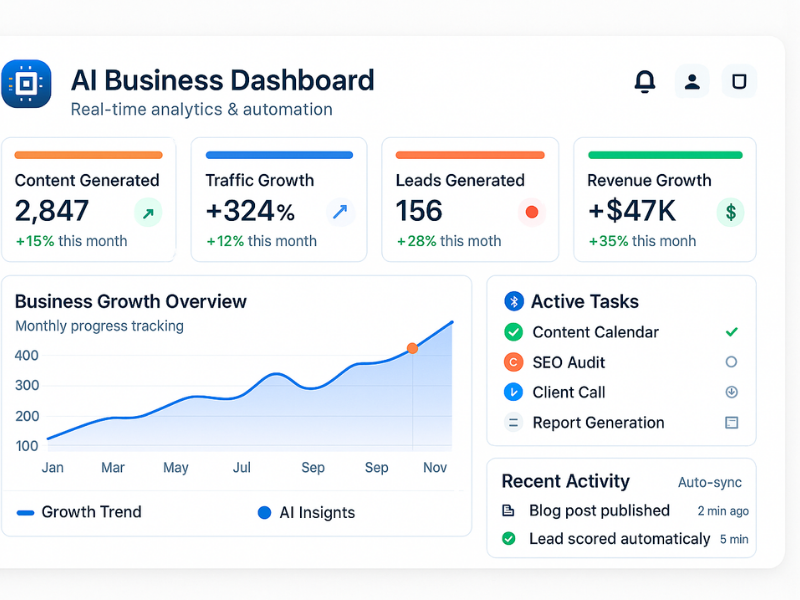Select the orange data point on the chart

[412, 348]
